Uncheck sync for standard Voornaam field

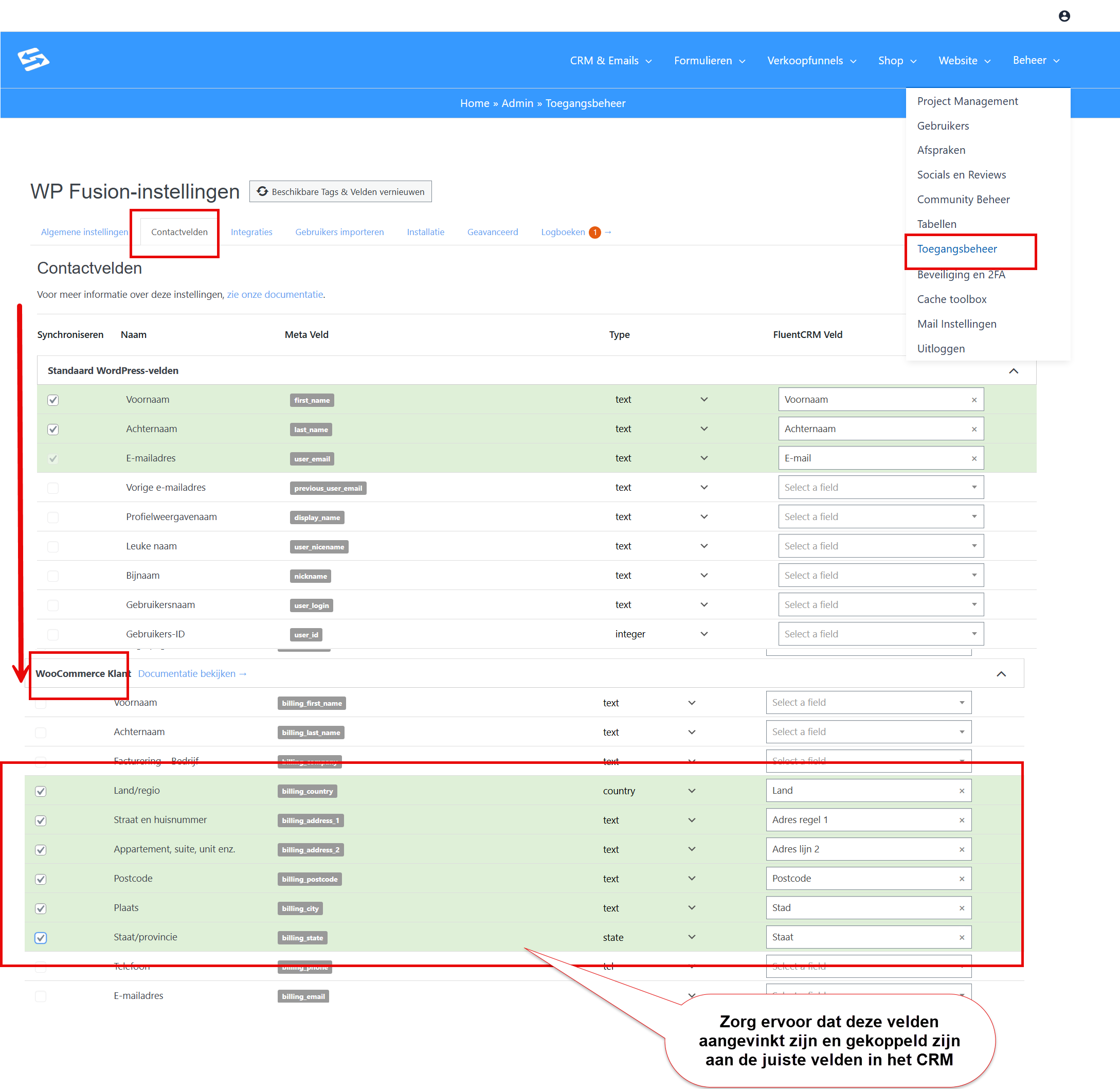(53, 400)
